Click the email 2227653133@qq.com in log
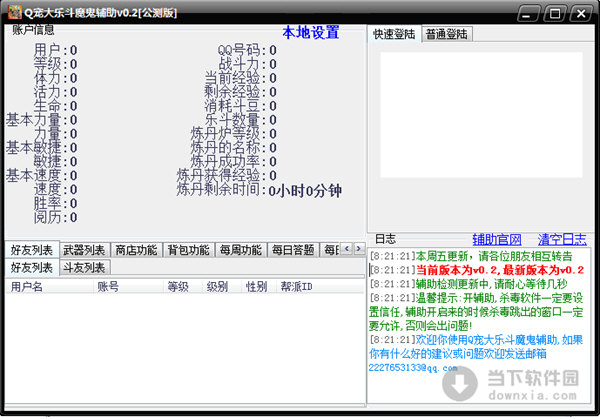The height and width of the screenshot is (417, 600). (413, 368)
